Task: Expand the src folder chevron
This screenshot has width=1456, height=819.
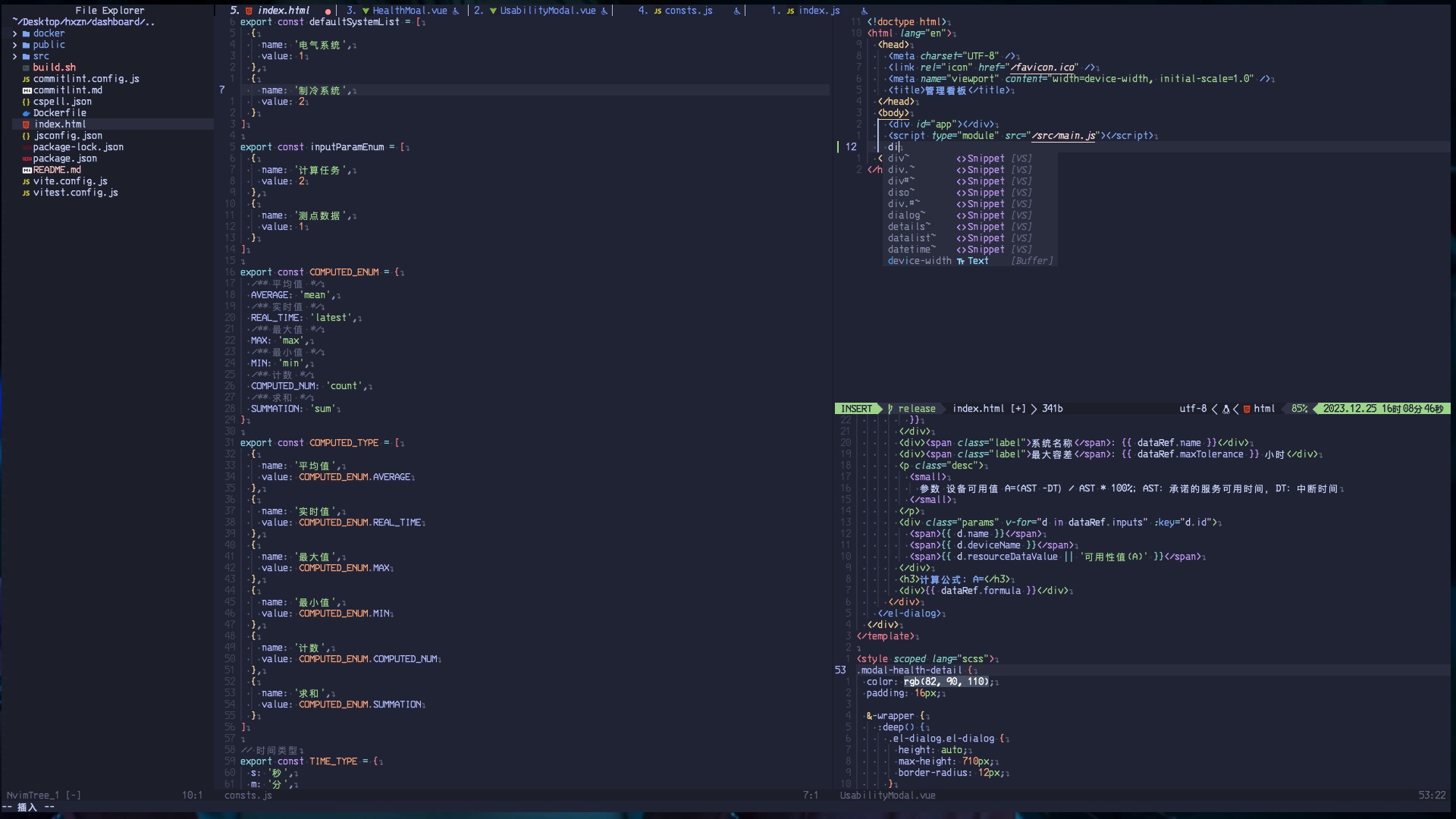Action: point(15,56)
